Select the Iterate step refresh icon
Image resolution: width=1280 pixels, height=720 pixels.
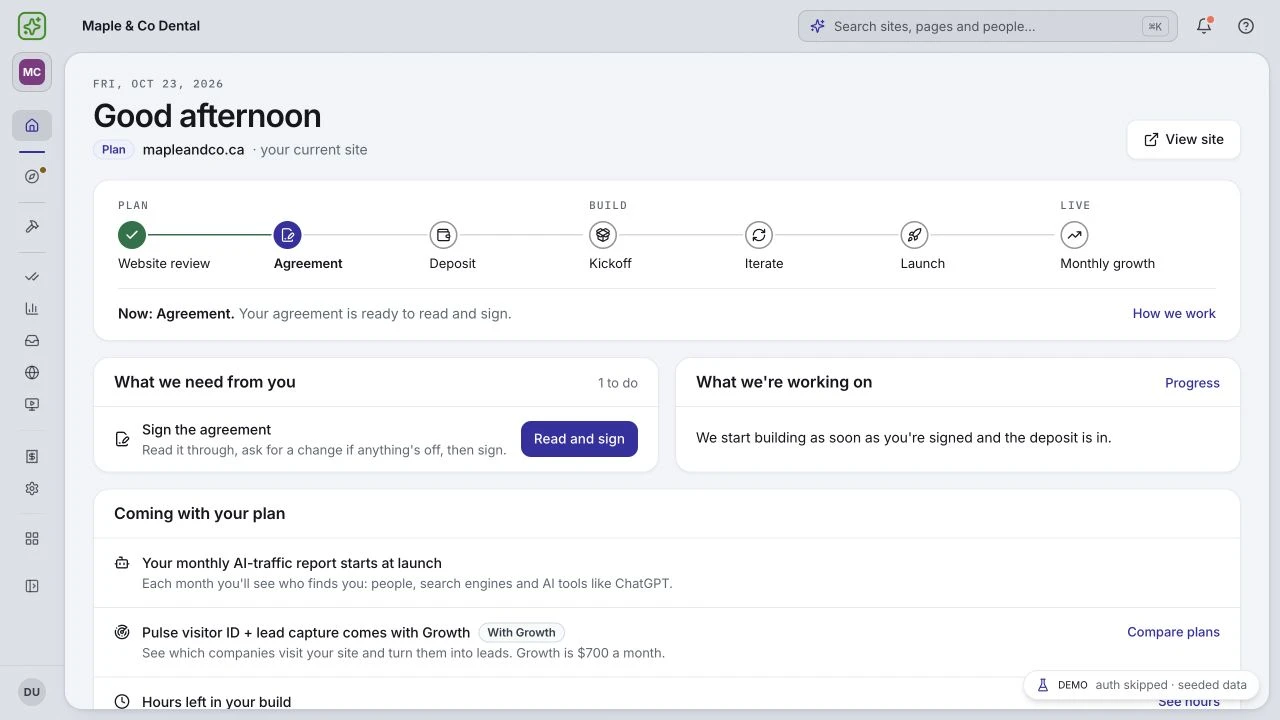pos(759,235)
